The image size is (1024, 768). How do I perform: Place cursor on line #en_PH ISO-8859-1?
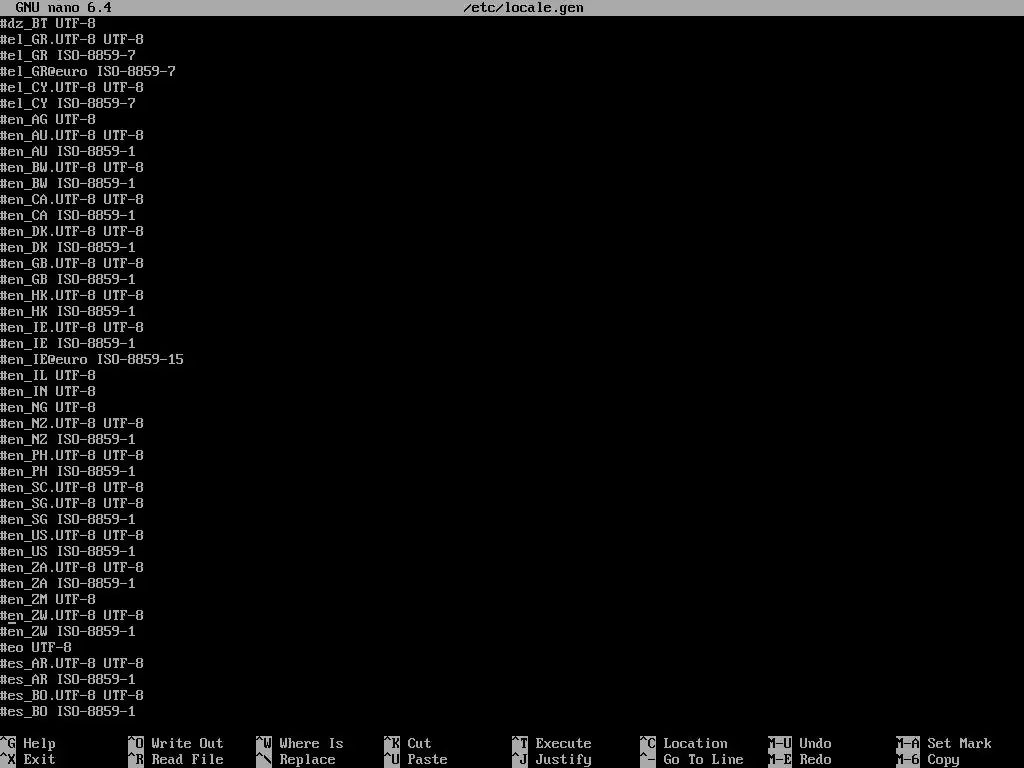tap(68, 472)
